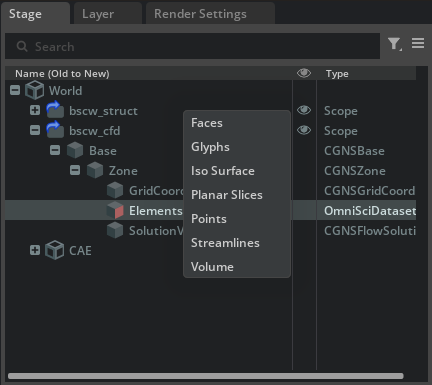
Task: Click the horizontal scrollbar at bottom
Action: pyautogui.click(x=206, y=376)
